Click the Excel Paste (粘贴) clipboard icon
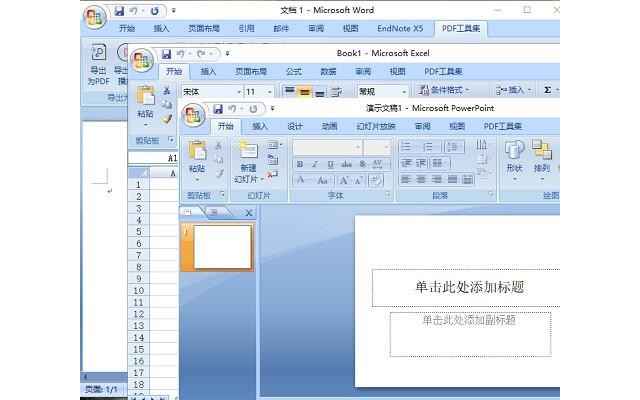 tap(146, 96)
